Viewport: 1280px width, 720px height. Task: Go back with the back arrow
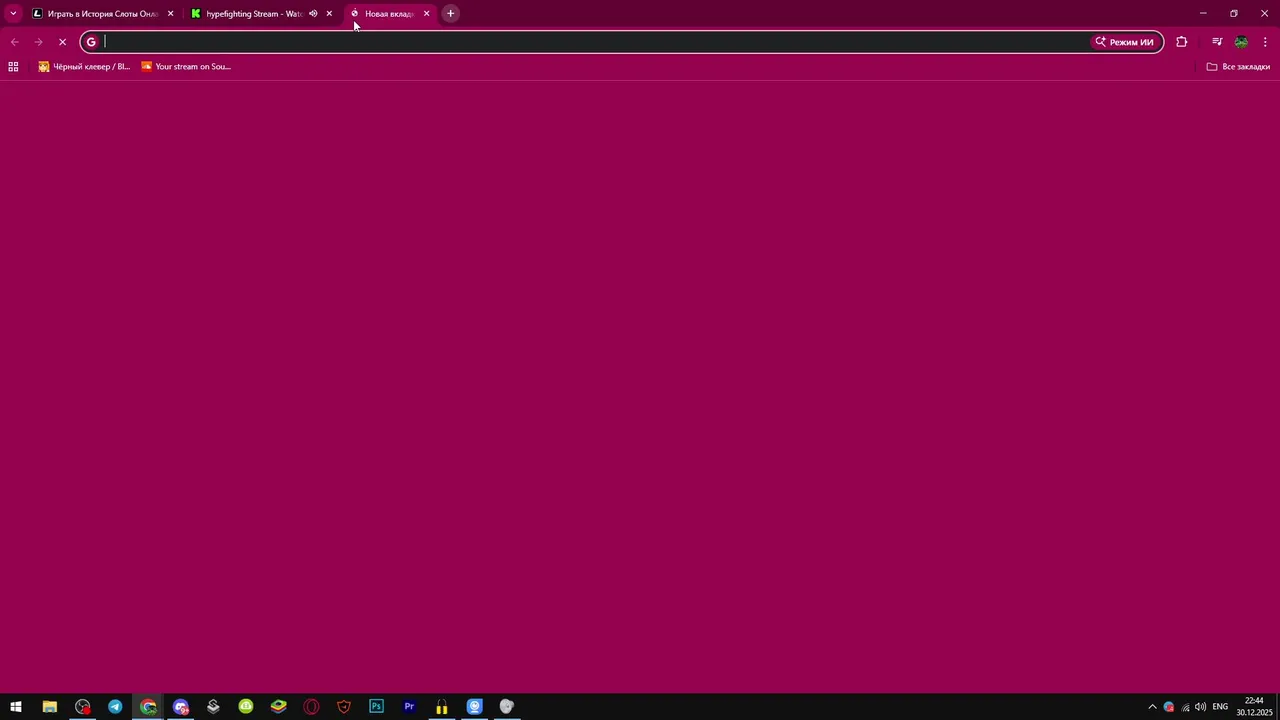[x=14, y=42]
